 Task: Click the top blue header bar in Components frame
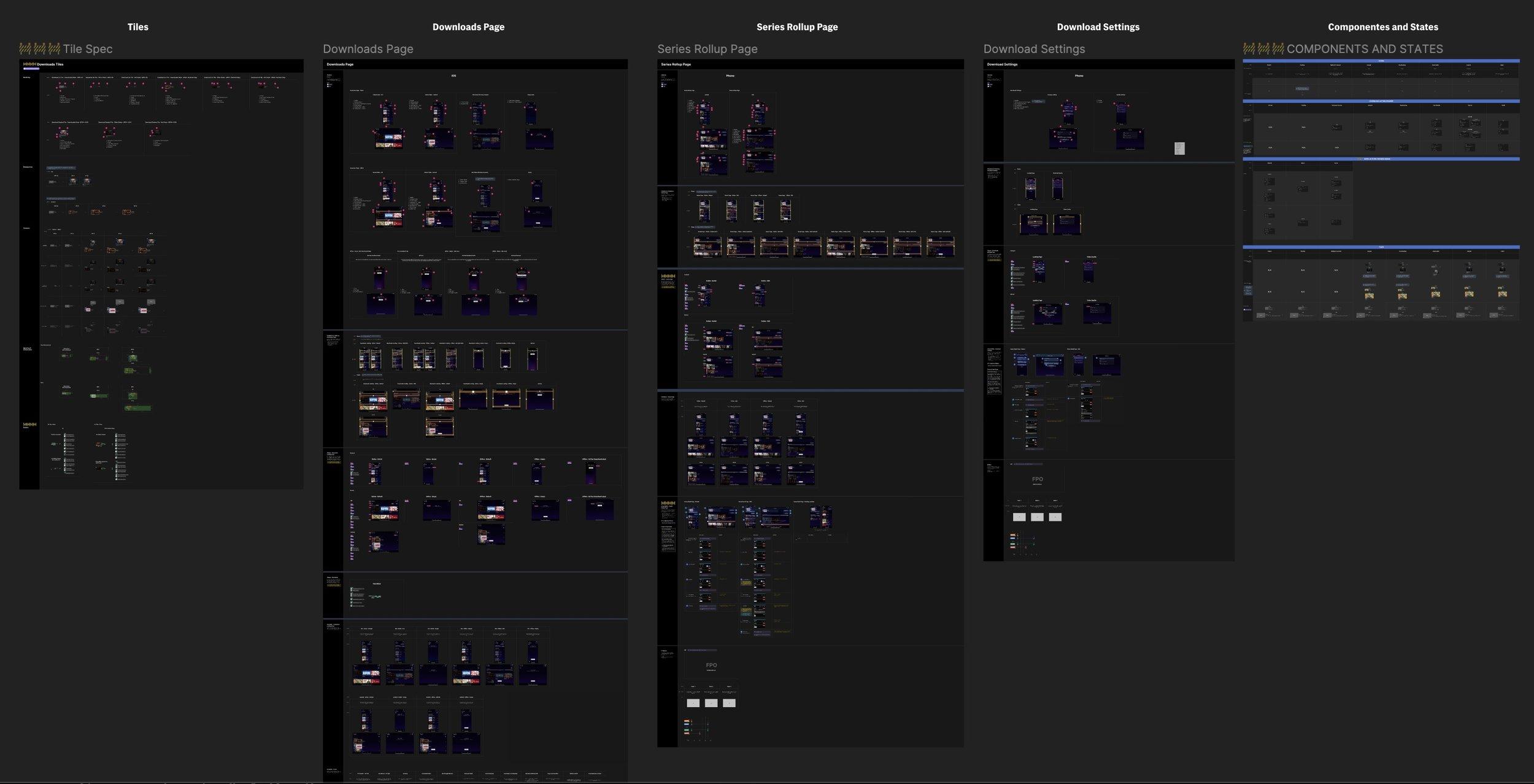tap(1381, 61)
